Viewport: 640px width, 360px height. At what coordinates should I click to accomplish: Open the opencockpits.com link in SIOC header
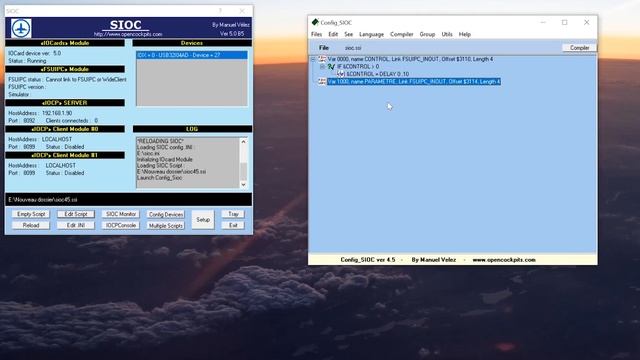[128, 34]
